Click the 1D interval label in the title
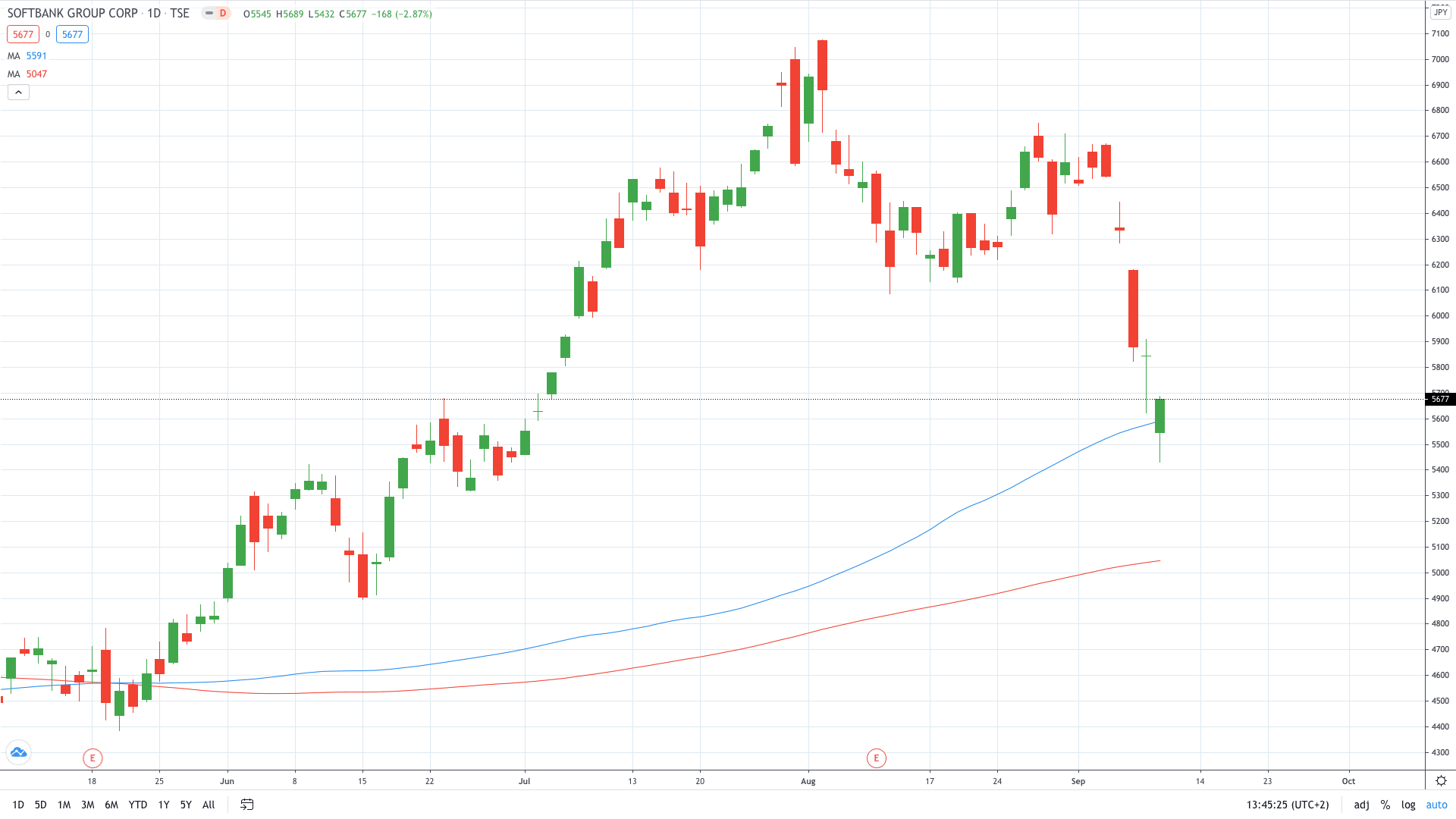Image resolution: width=1456 pixels, height=819 pixels. point(154,14)
